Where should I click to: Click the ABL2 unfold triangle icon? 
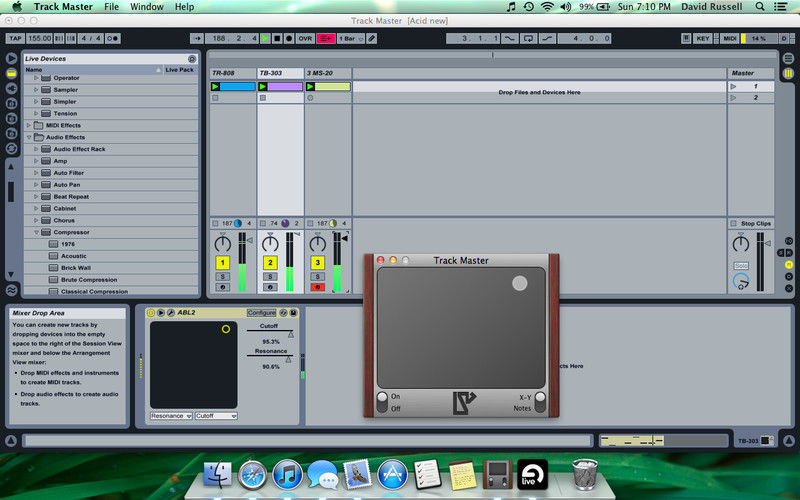[x=161, y=313]
